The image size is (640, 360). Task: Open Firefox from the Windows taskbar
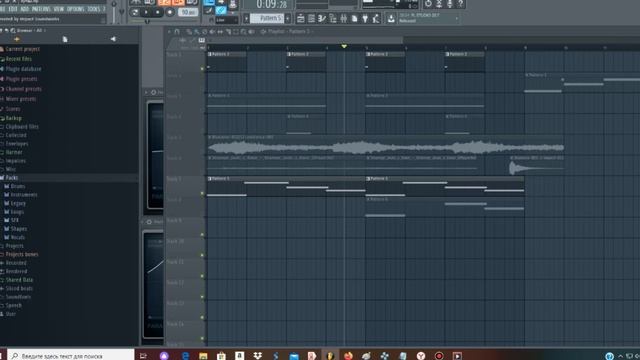348,356
